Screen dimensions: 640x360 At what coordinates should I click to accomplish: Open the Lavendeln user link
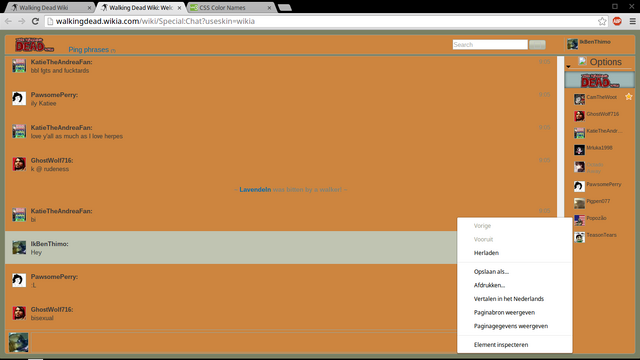pyautogui.click(x=255, y=189)
